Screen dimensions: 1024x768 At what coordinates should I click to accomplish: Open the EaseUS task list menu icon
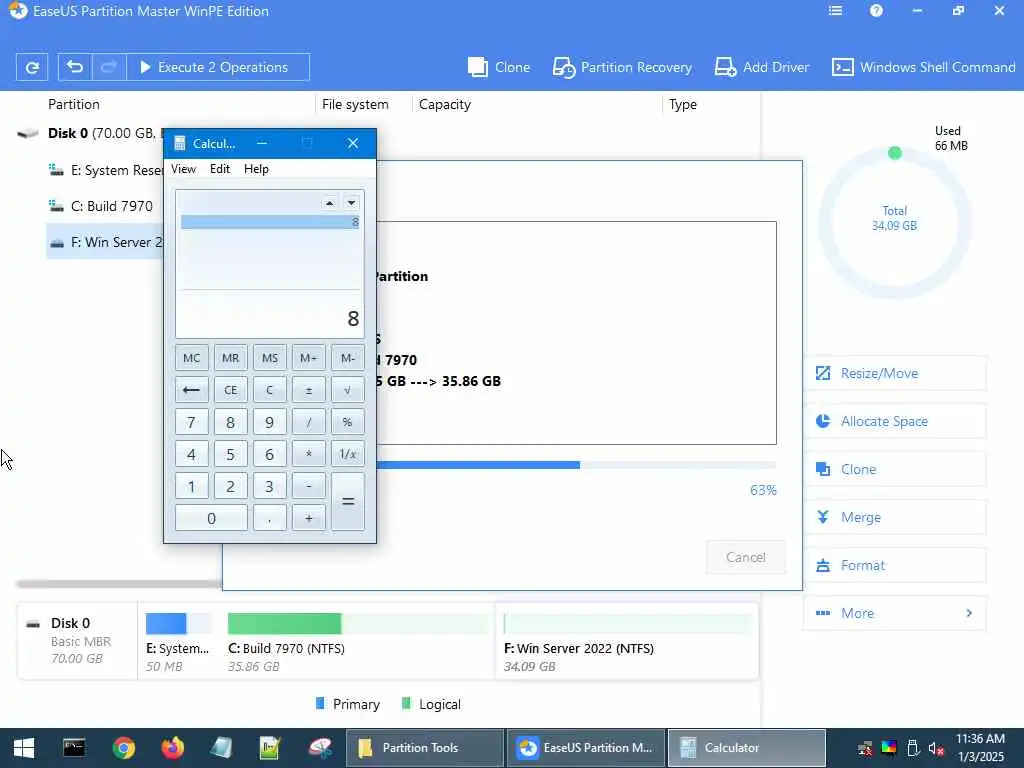(x=835, y=11)
